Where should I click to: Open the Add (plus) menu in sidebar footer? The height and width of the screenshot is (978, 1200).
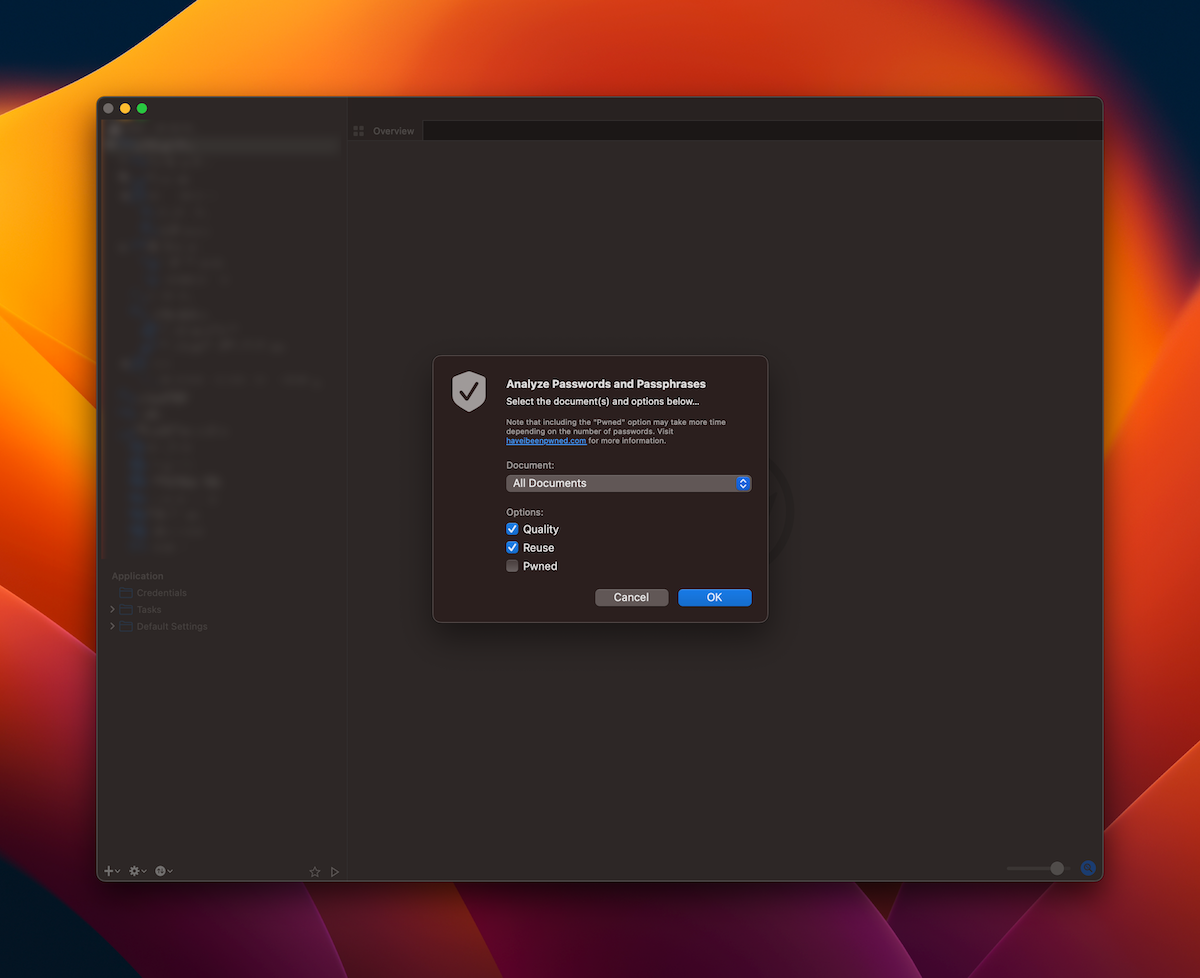click(111, 871)
